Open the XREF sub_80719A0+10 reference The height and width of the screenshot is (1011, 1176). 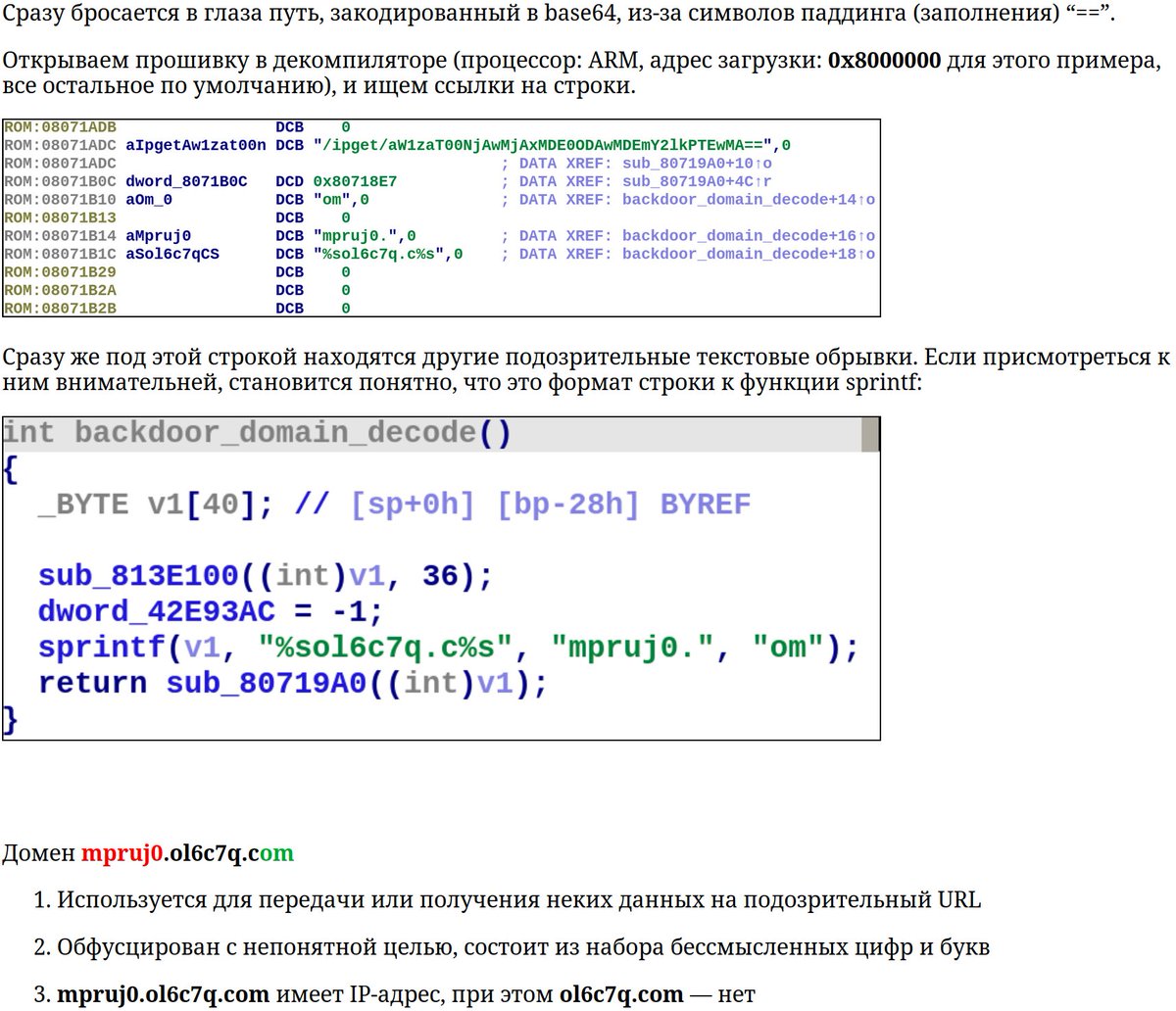click(x=696, y=164)
